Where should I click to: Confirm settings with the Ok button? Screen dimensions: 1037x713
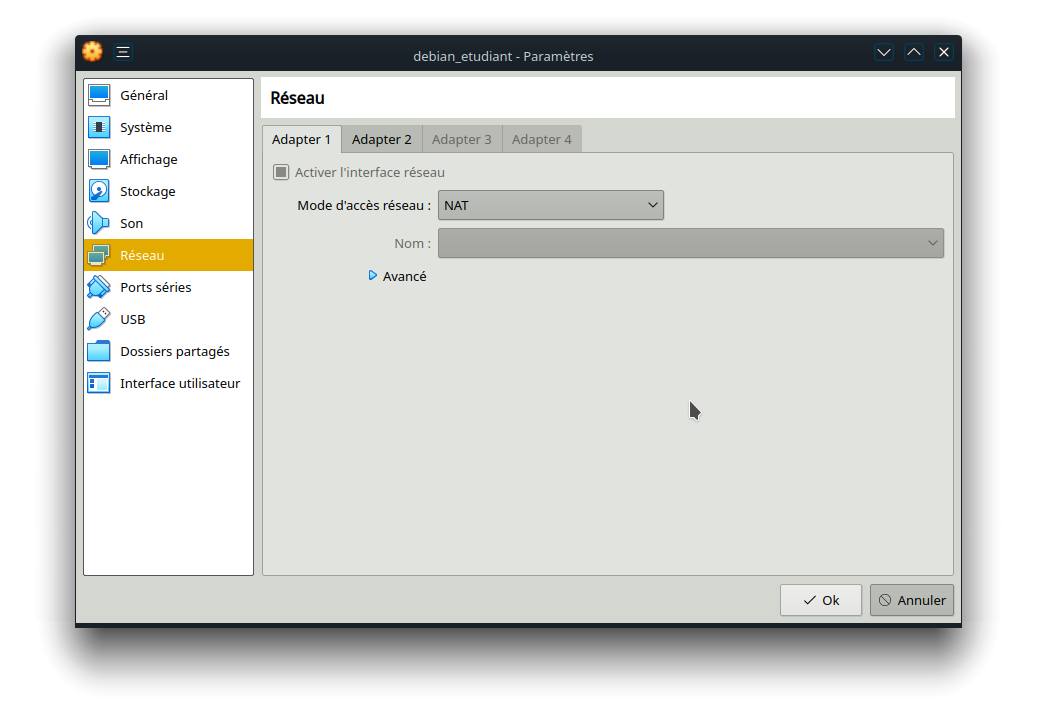coord(820,600)
